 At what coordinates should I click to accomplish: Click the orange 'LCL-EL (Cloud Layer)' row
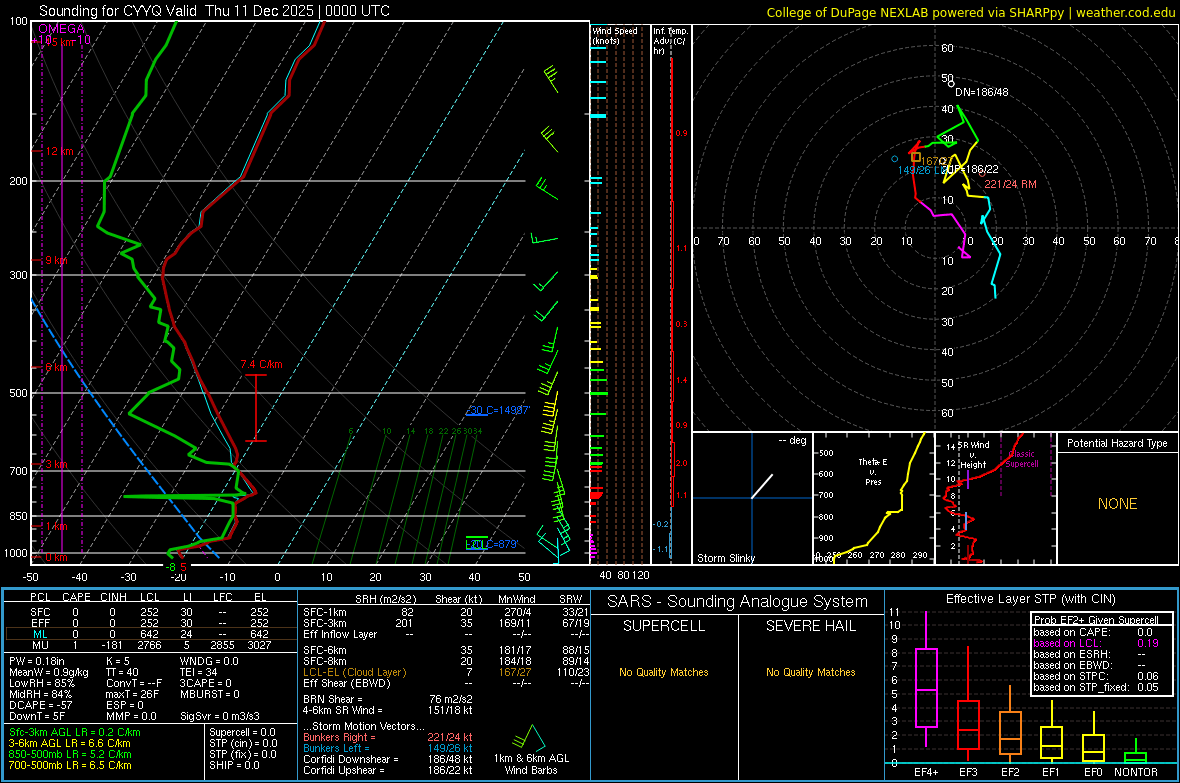[446, 672]
